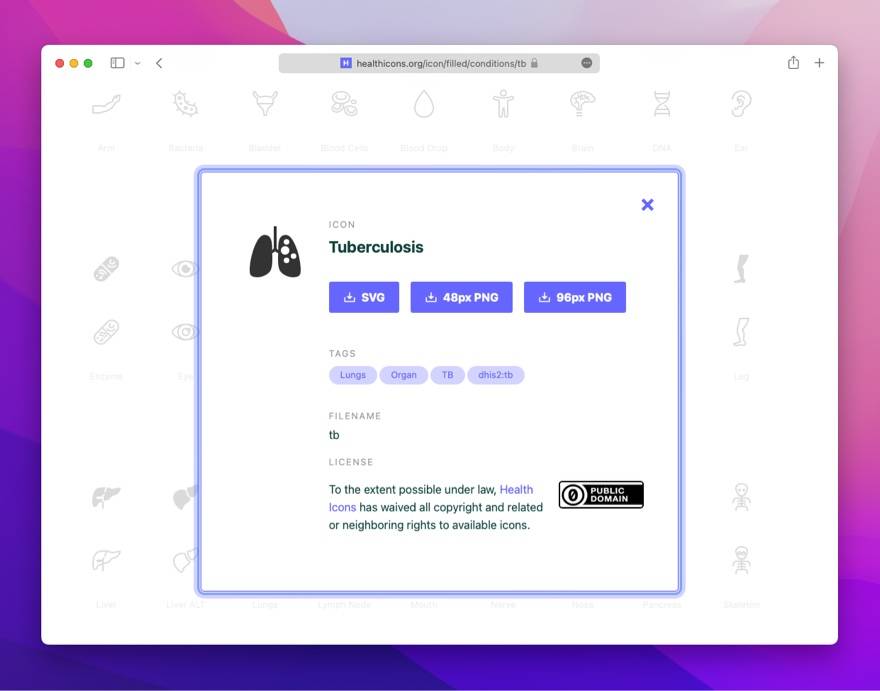Select the Lungs tag
880x691 pixels.
coord(352,375)
